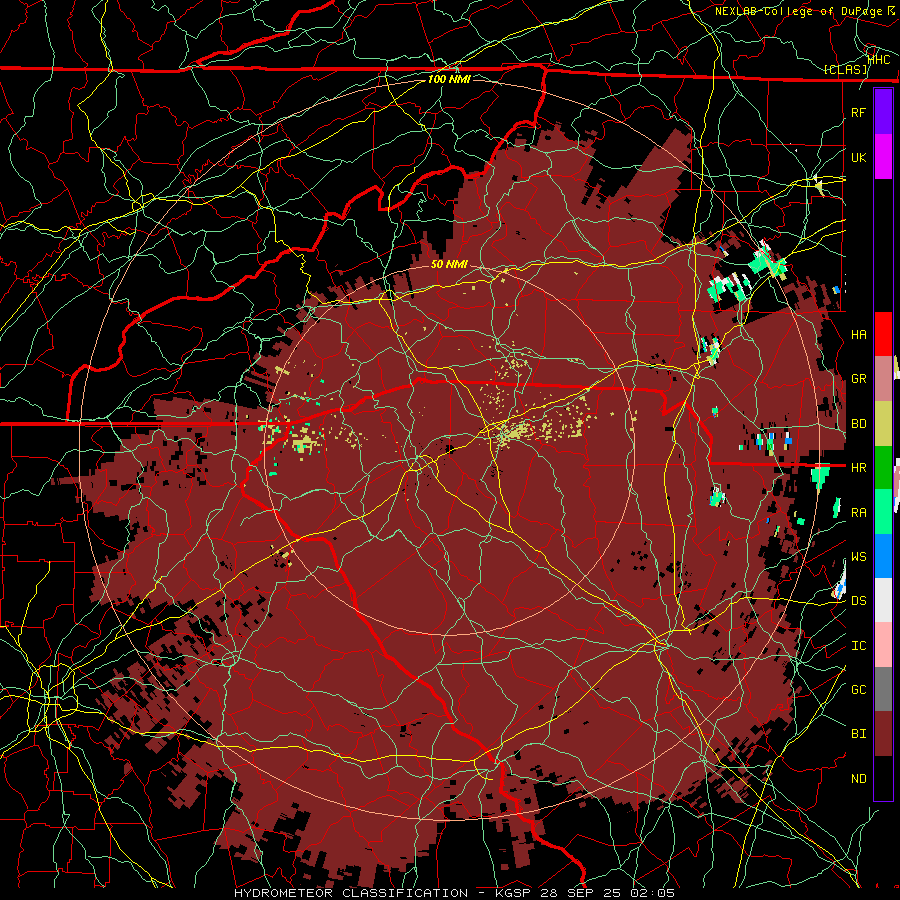Click the HR legend label
The width and height of the screenshot is (900, 900).
click(858, 468)
